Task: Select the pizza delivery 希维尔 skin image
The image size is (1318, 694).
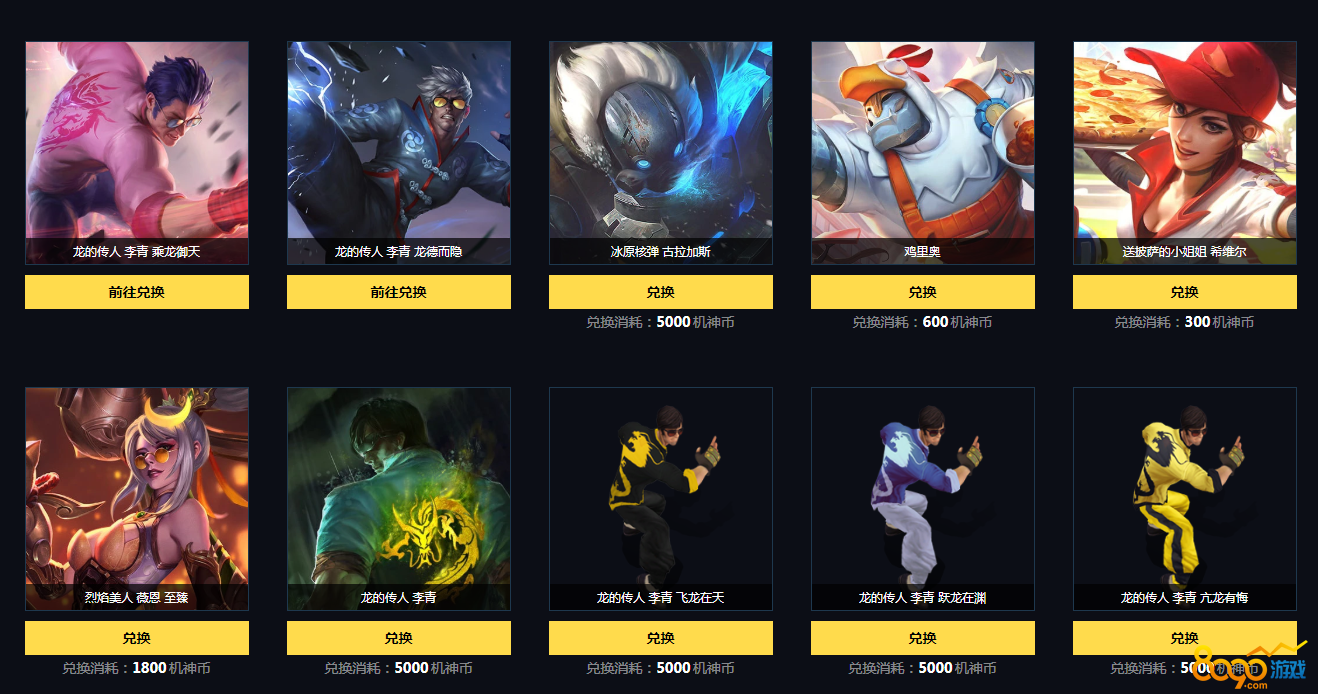Action: (x=1185, y=153)
